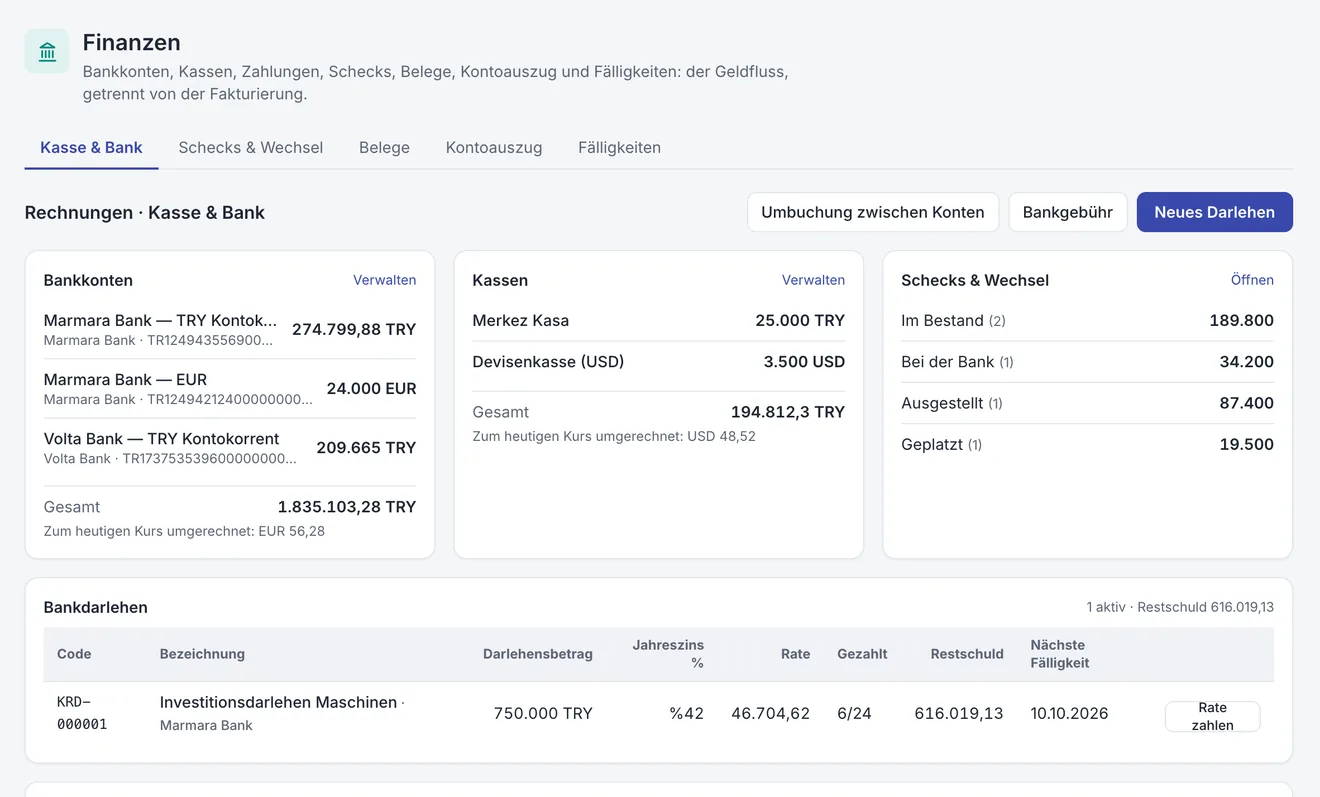This screenshot has width=1320, height=797.
Task: Click the 750.000 TRY loan amount
Action: [x=543, y=714]
